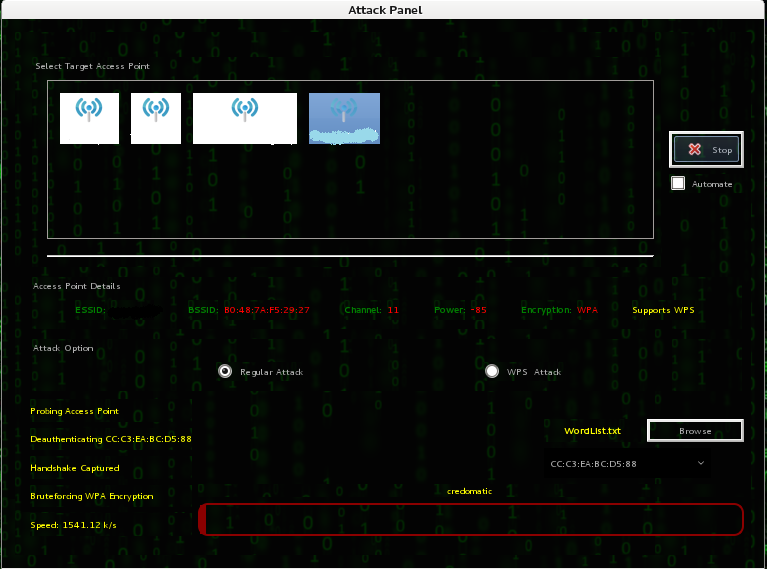Click the Handshake Captured status
This screenshot has height=569, width=767.
pos(75,468)
